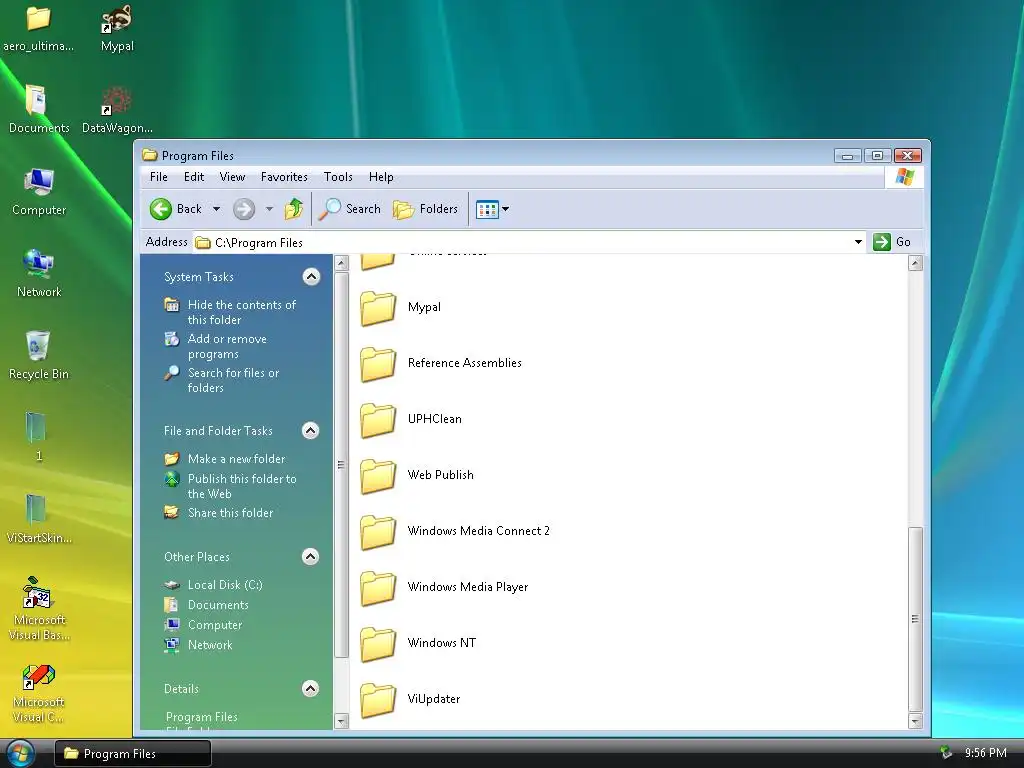
Task: Select the Computer desktop icon
Action: pos(39,182)
